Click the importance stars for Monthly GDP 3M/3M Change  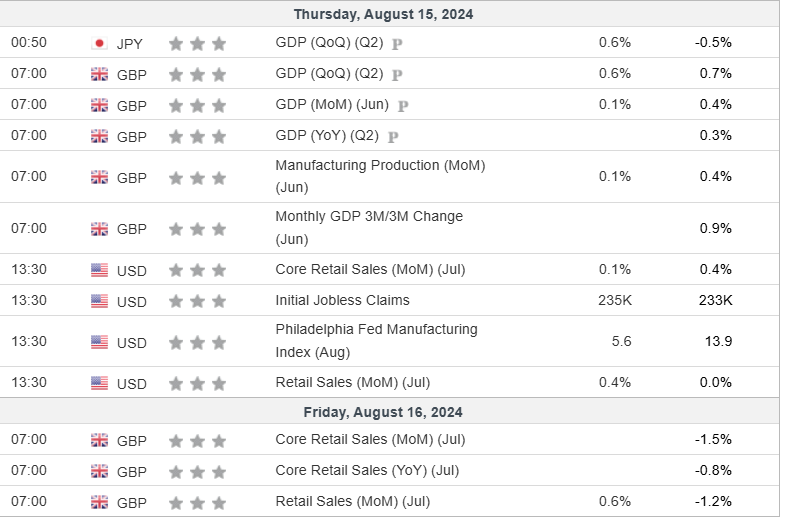click(197, 228)
